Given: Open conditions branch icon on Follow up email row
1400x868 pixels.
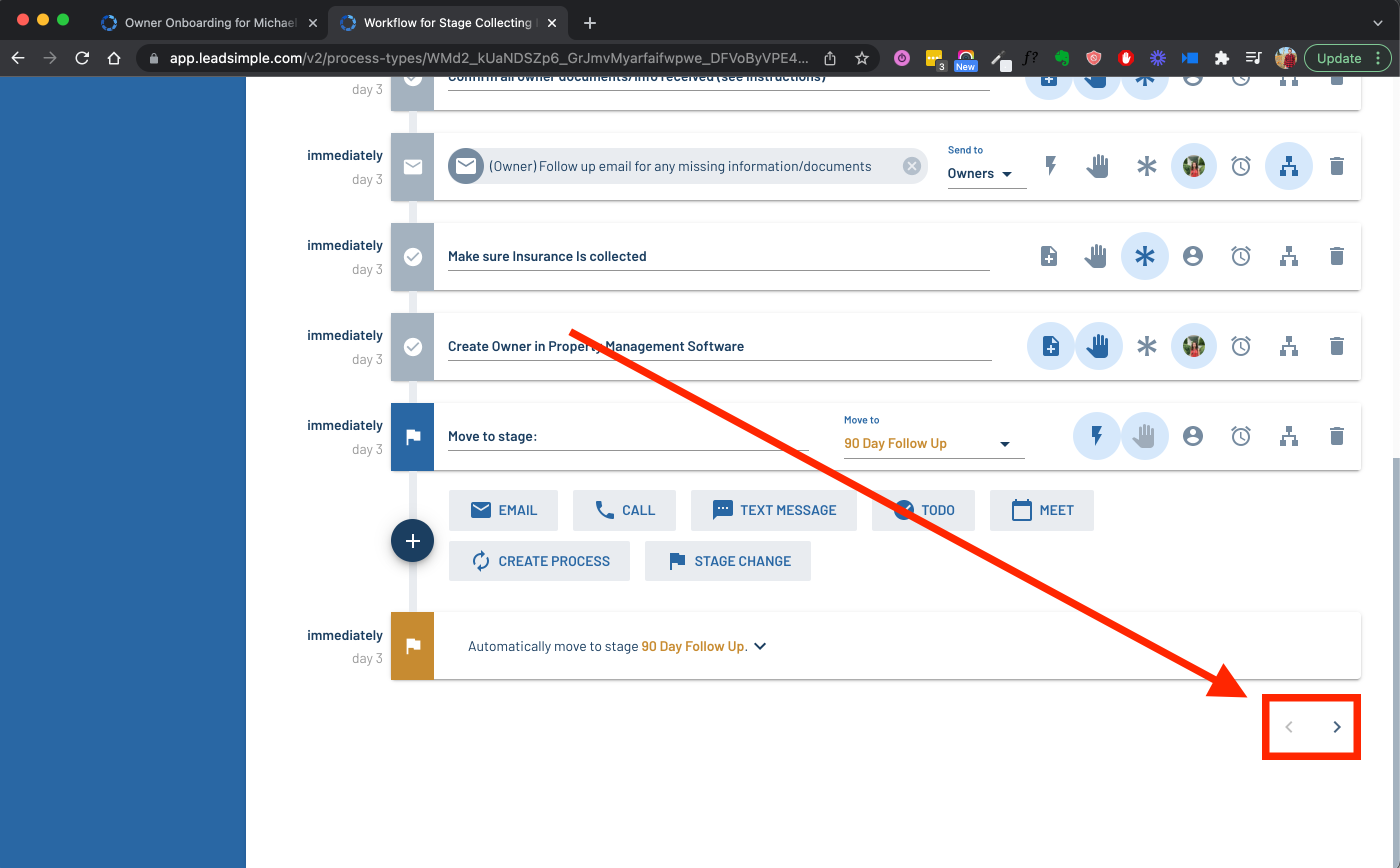Looking at the screenshot, I should click(x=1288, y=166).
